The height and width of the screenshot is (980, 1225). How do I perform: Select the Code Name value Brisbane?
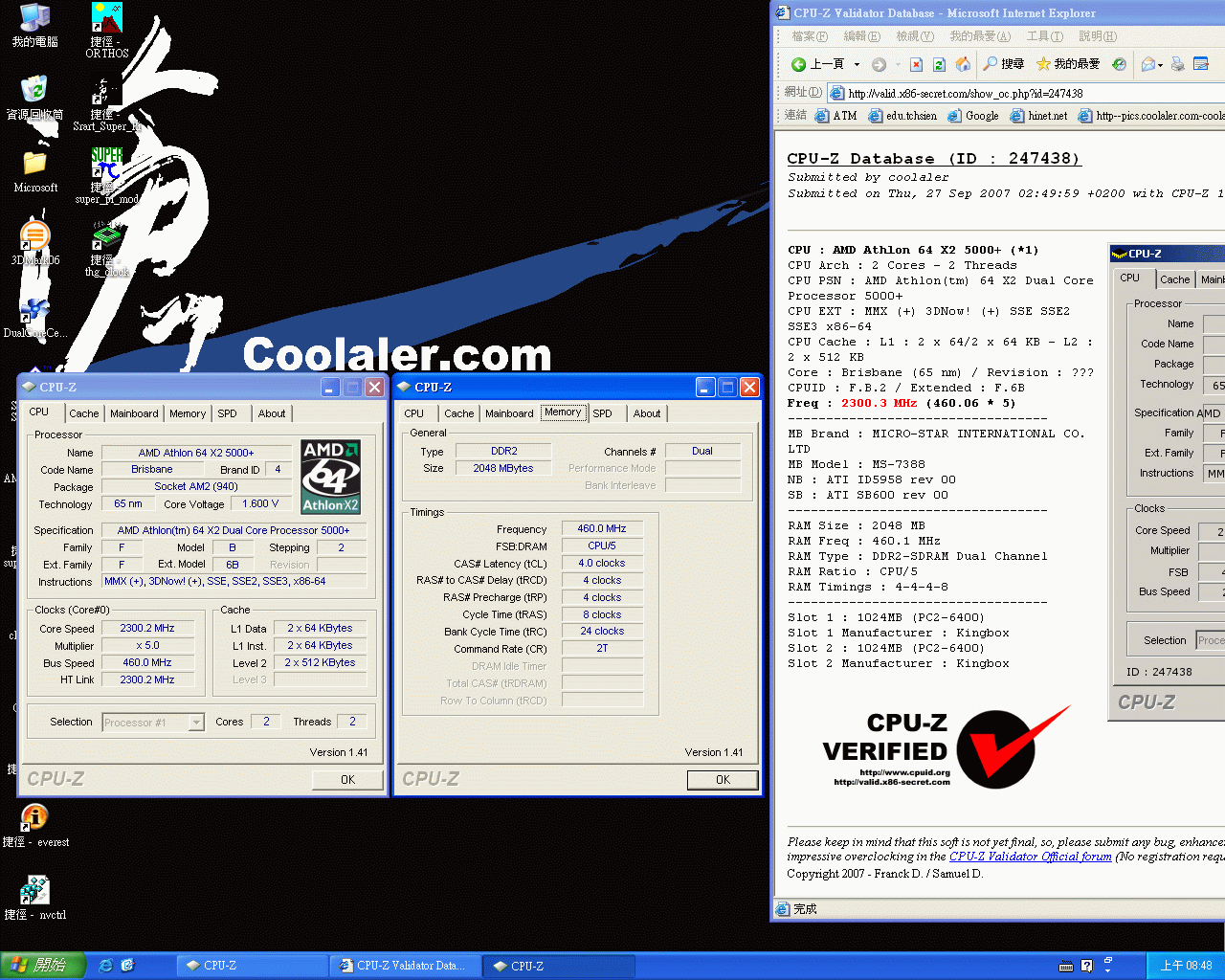coord(152,470)
